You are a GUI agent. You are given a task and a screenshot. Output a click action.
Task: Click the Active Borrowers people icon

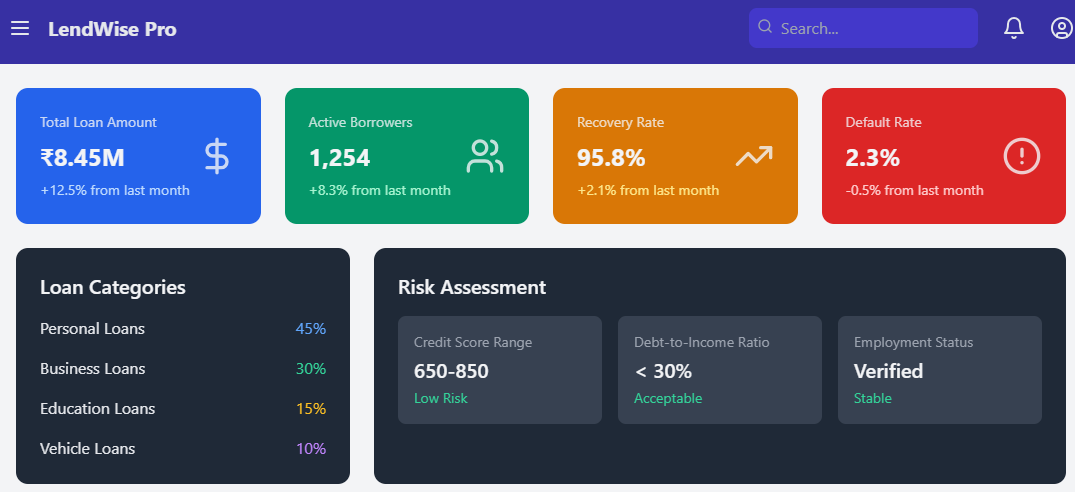[485, 157]
